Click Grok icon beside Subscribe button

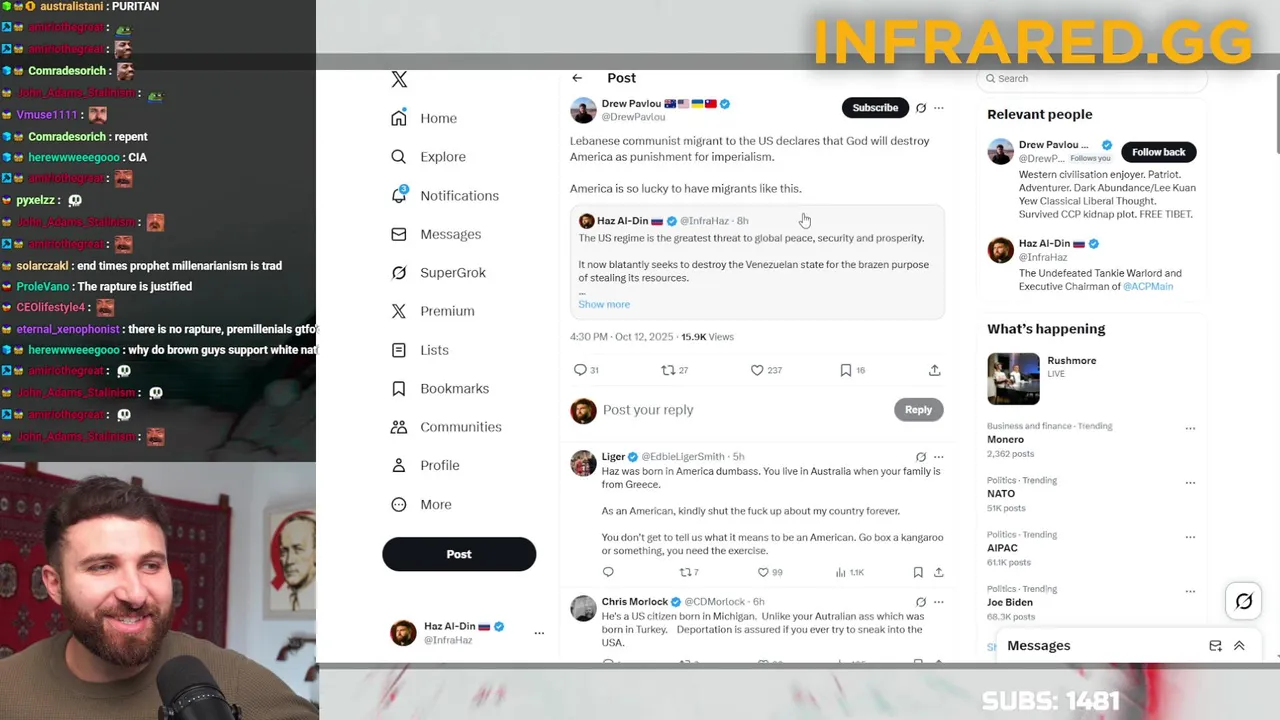pos(921,108)
